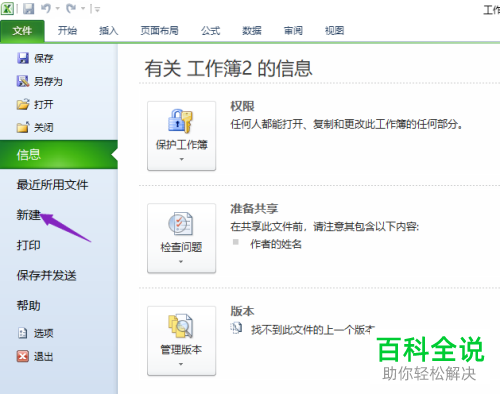This screenshot has height=394, width=500.
Task: Click the 选项 (Options) icon in sidebar
Action: click(x=22, y=333)
